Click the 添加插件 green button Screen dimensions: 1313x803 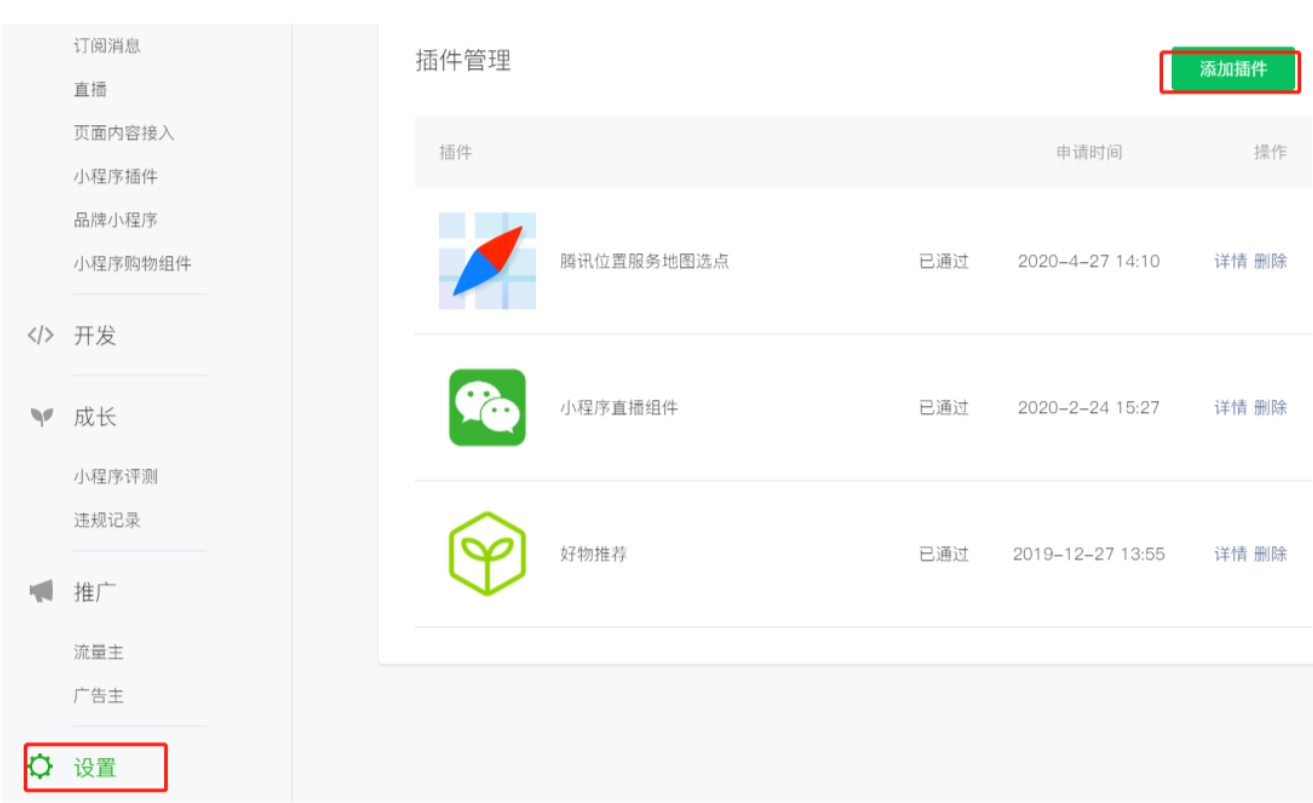point(1234,69)
